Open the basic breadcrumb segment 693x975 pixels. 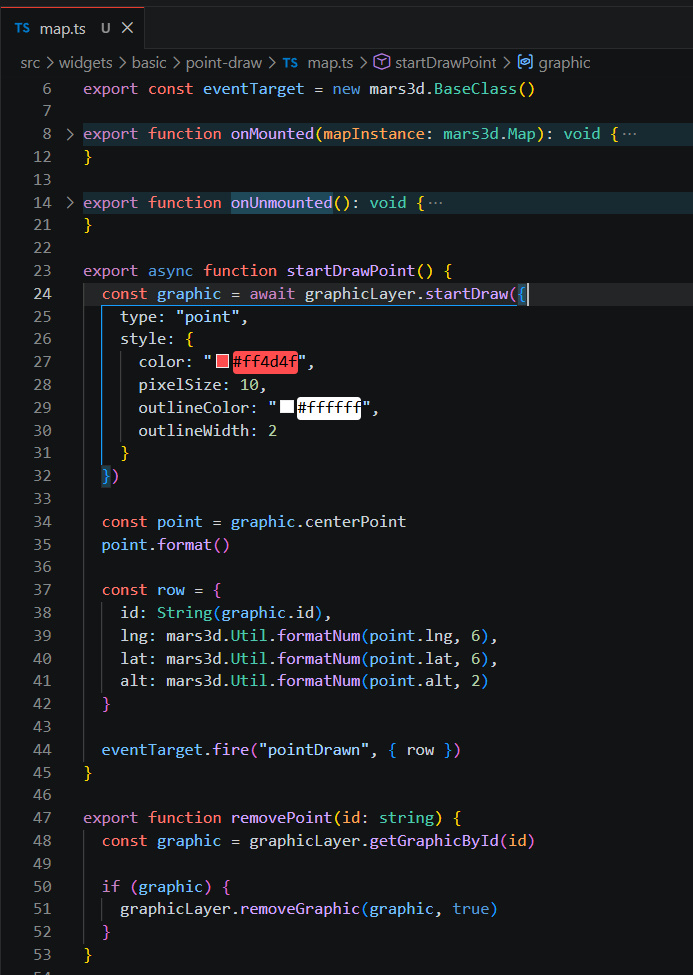pyautogui.click(x=149, y=63)
